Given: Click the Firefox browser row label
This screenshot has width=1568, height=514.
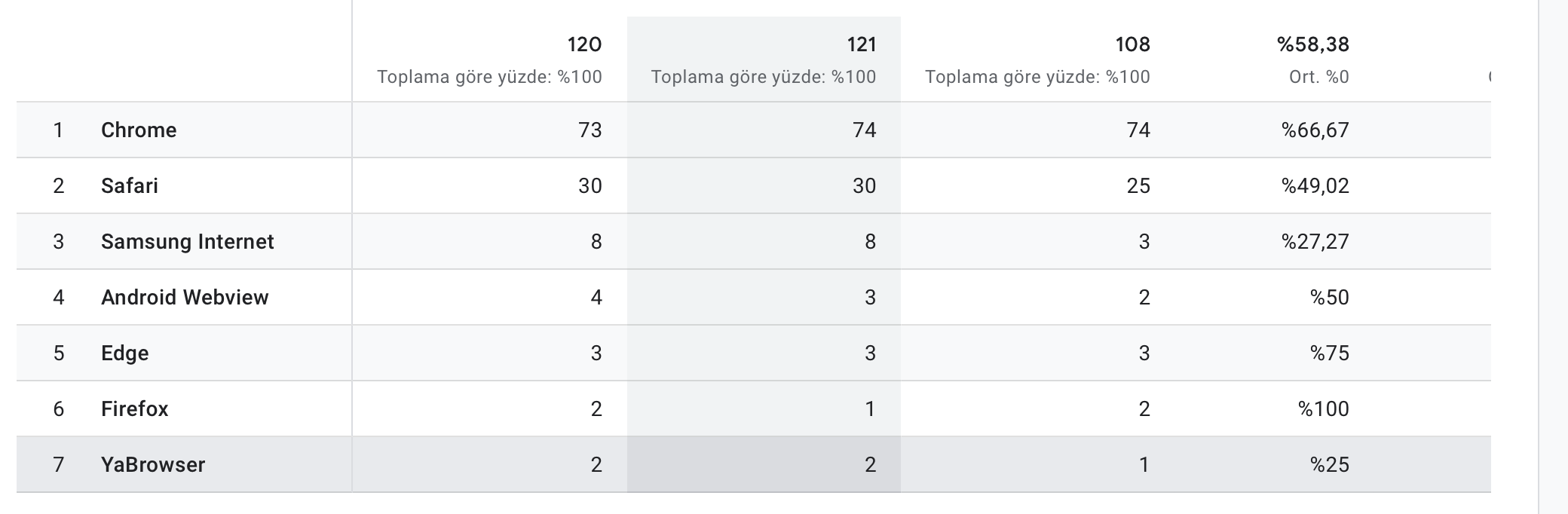Looking at the screenshot, I should [135, 408].
